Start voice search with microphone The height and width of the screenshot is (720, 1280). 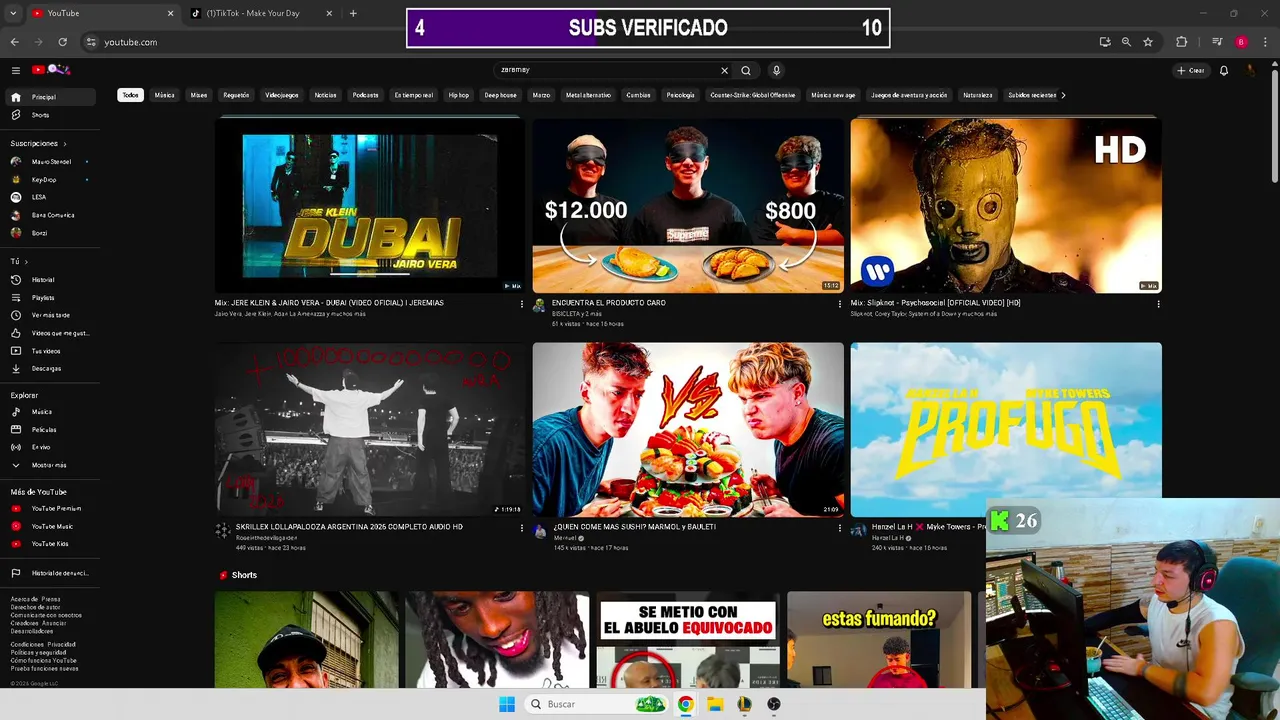[x=776, y=71]
